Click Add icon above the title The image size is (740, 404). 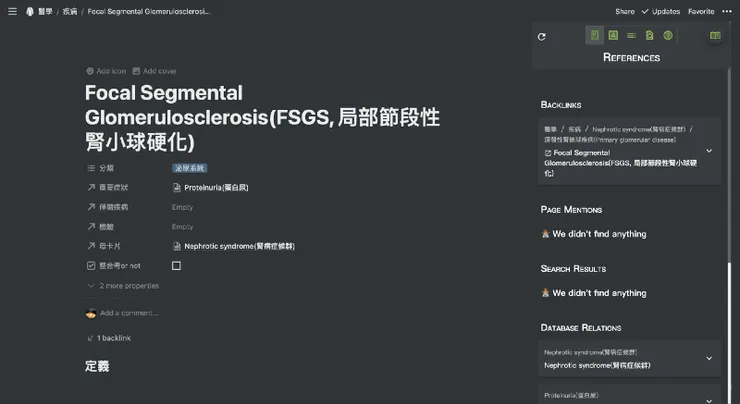106,71
